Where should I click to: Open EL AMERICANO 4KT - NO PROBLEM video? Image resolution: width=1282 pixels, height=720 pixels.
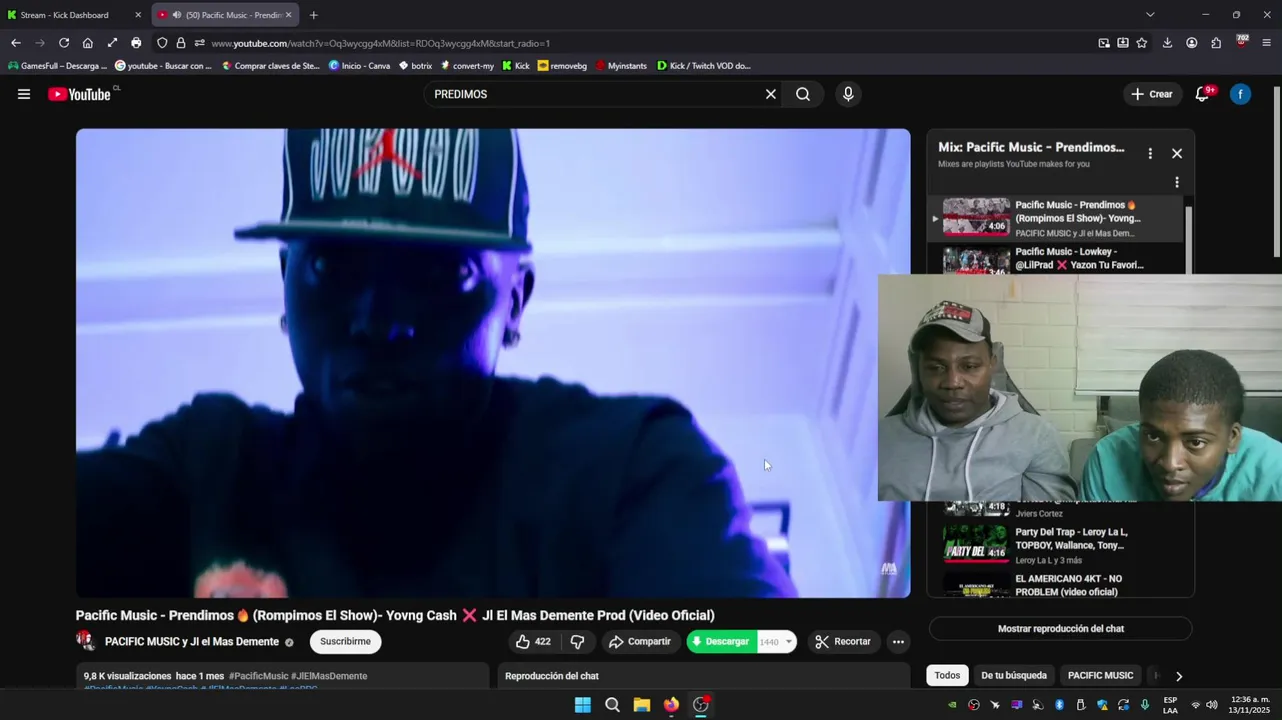pyautogui.click(x=1062, y=584)
